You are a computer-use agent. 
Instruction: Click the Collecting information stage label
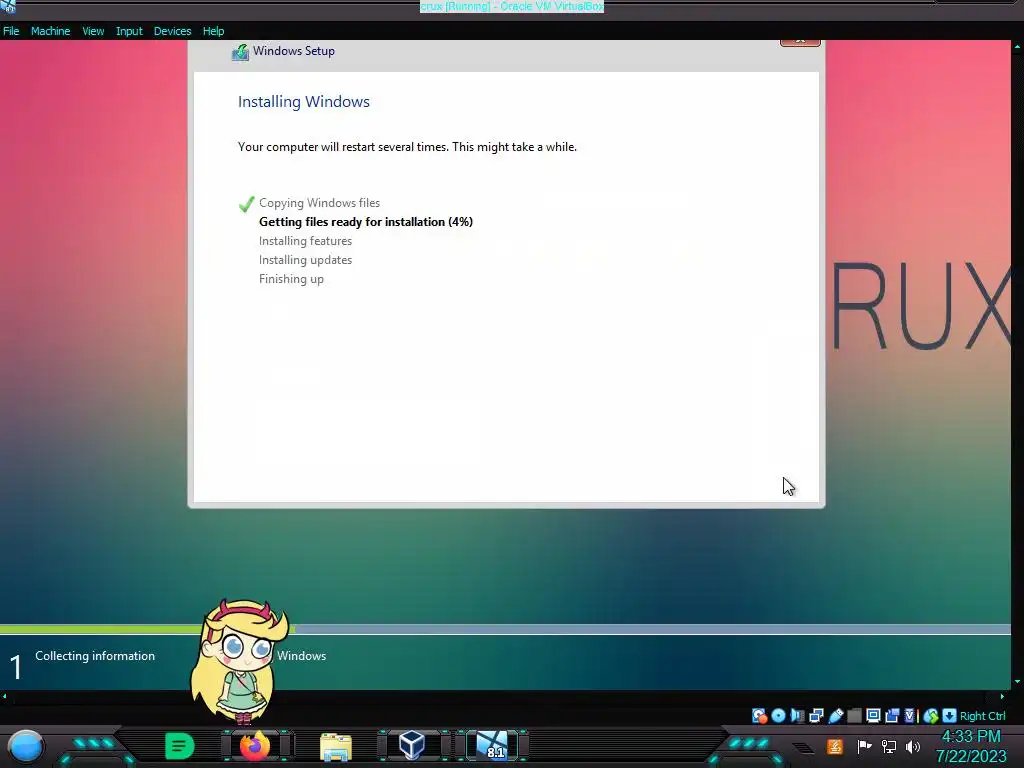coord(95,656)
